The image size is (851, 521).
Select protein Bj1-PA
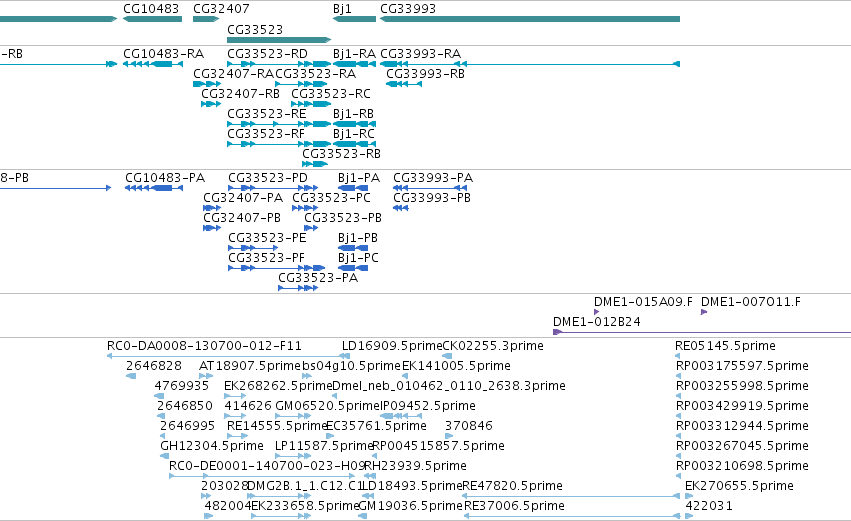click(x=353, y=188)
